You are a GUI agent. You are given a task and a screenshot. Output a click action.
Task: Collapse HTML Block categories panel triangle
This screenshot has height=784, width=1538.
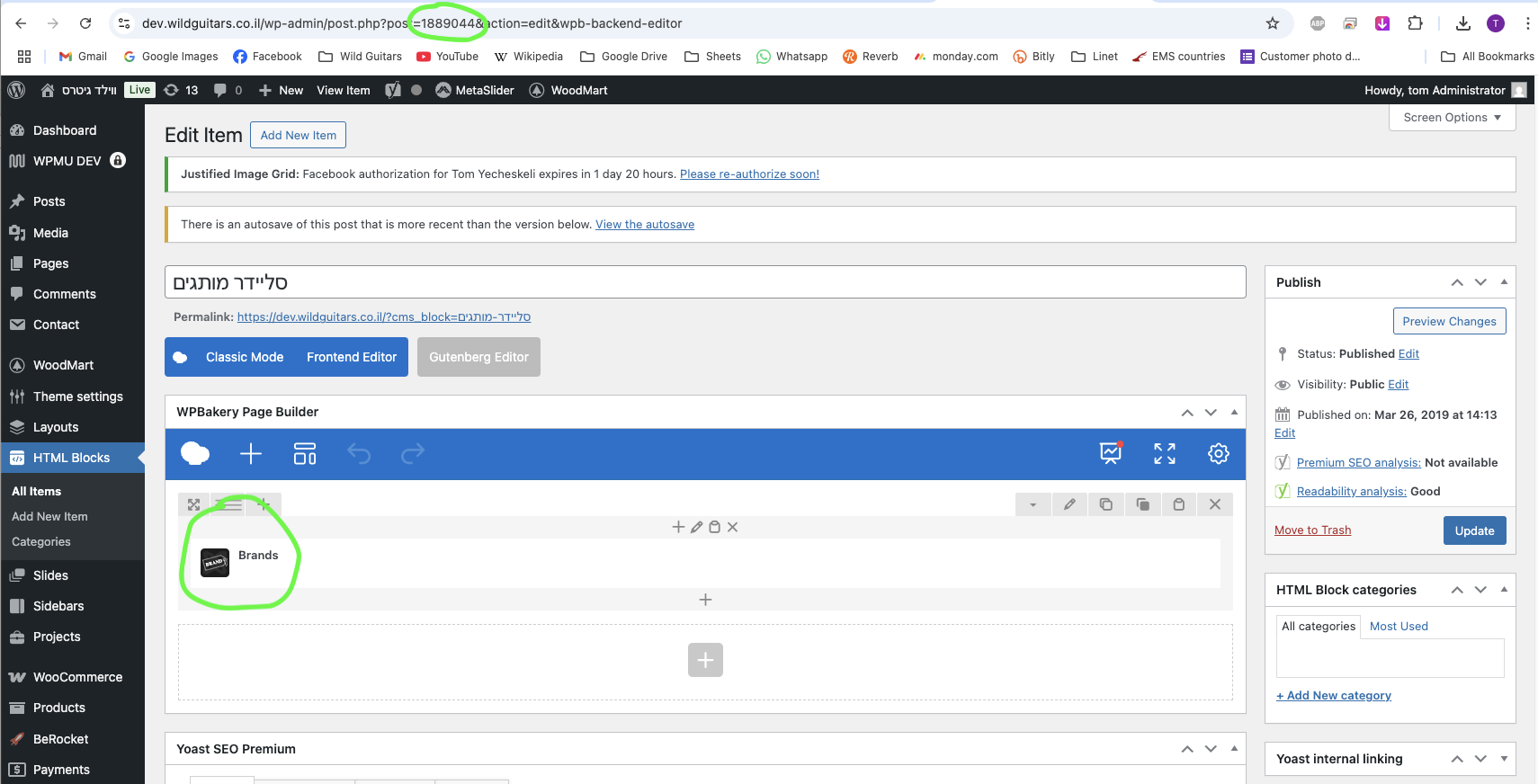point(1504,590)
